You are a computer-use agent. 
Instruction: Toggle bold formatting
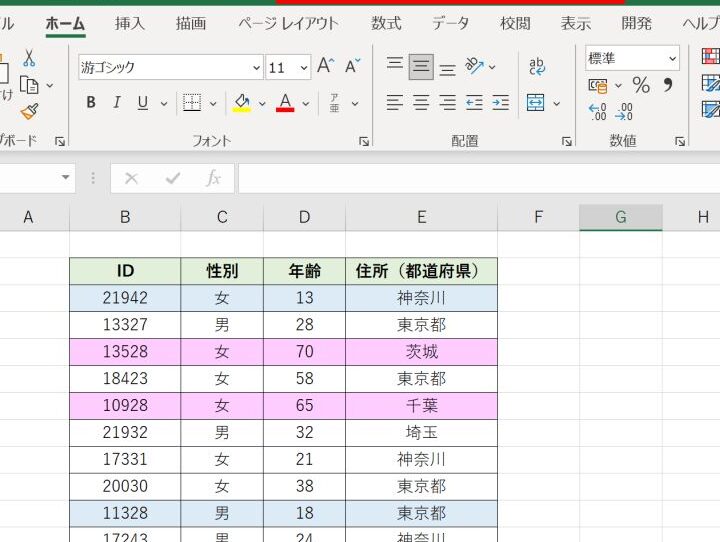[91, 102]
